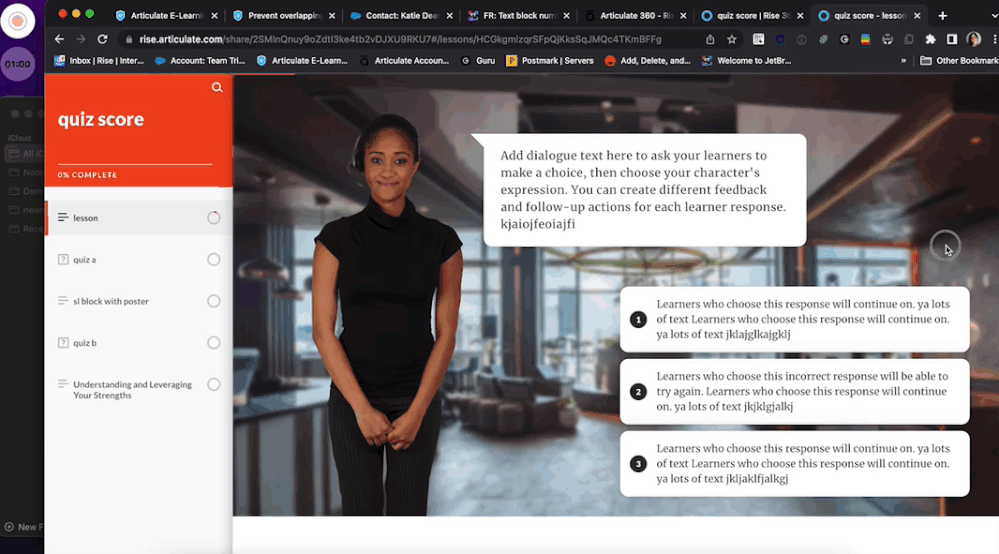Open the robot-face extension icon

click(887, 39)
